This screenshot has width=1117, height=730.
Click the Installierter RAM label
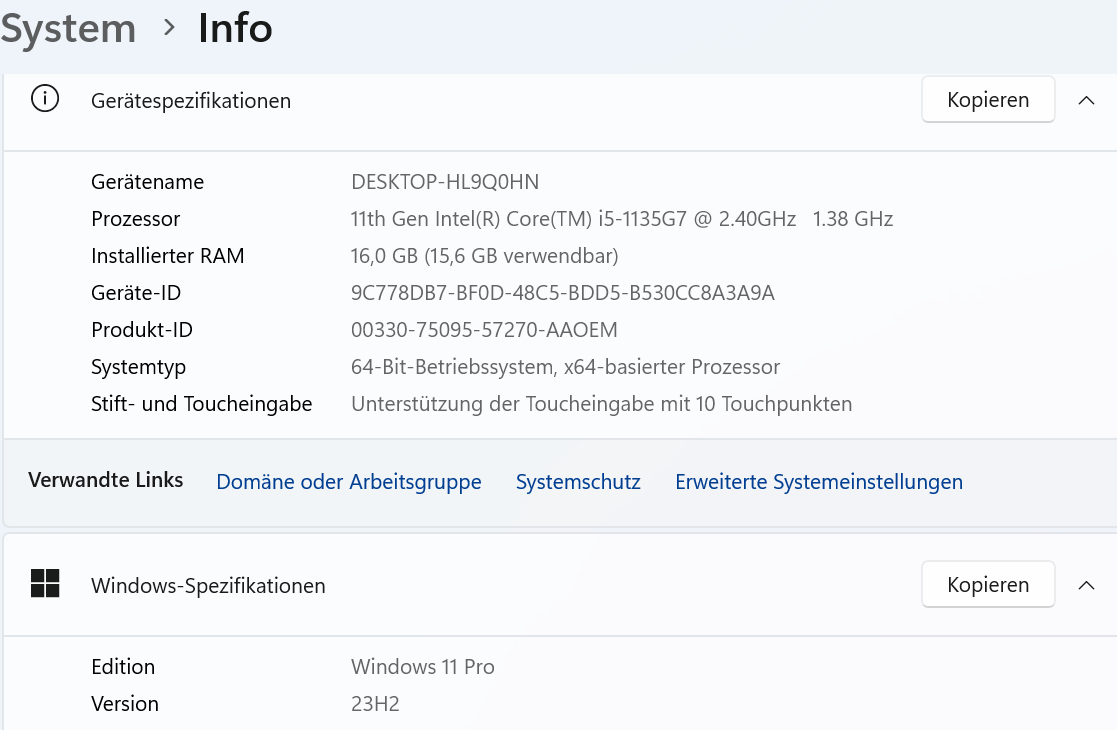168,256
